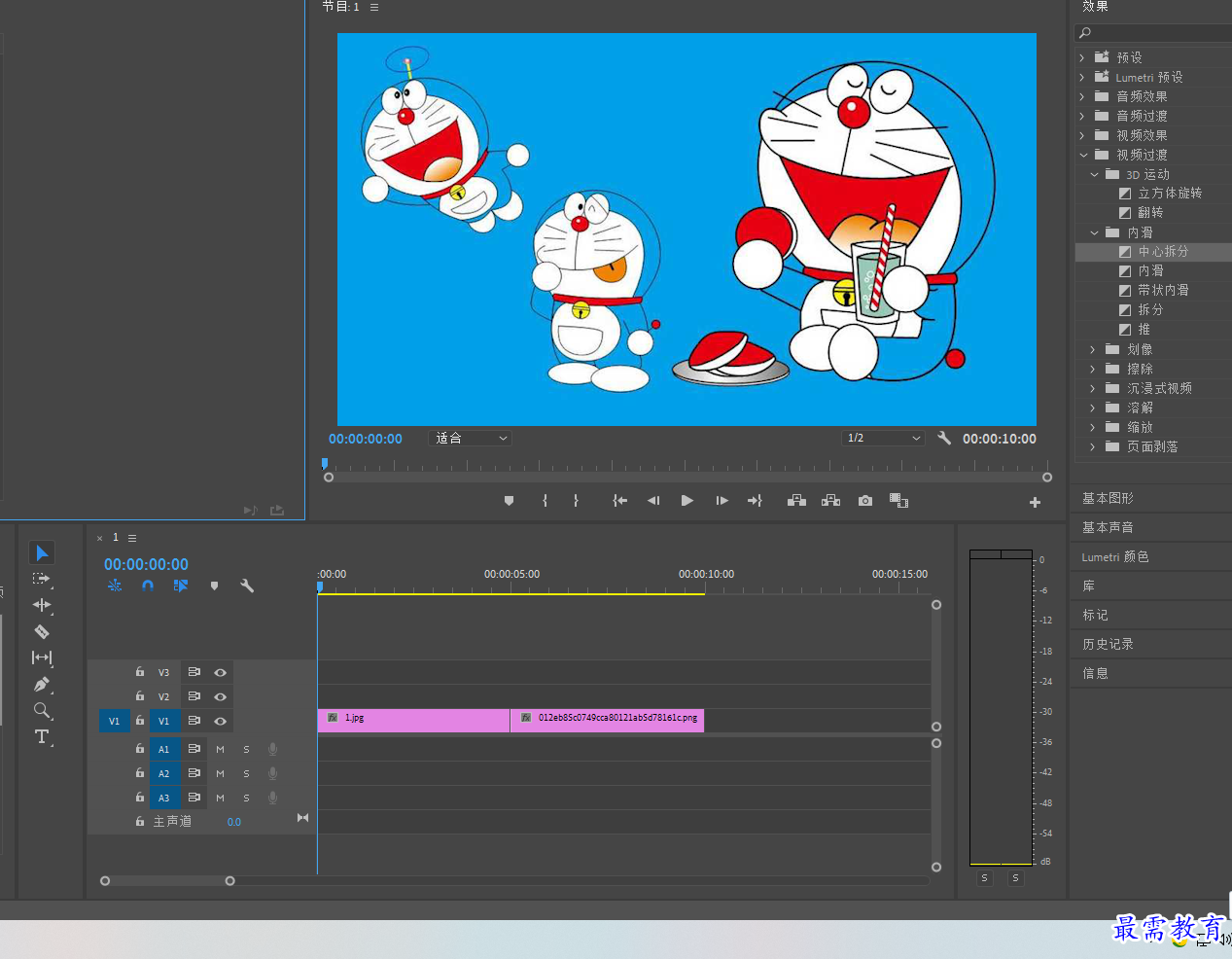The height and width of the screenshot is (959, 1232).
Task: Select the 012eb85c...png clip on timeline
Action: (x=608, y=721)
